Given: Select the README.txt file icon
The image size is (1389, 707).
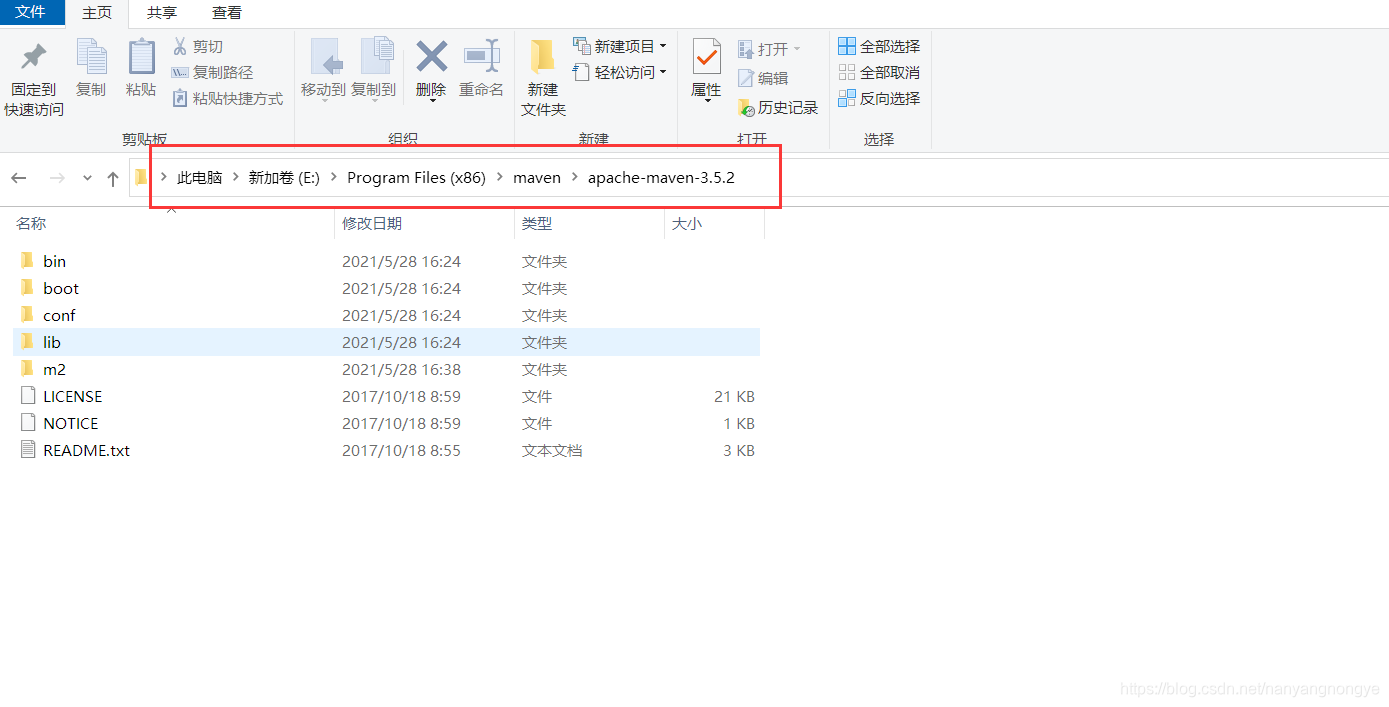Looking at the screenshot, I should [27, 450].
